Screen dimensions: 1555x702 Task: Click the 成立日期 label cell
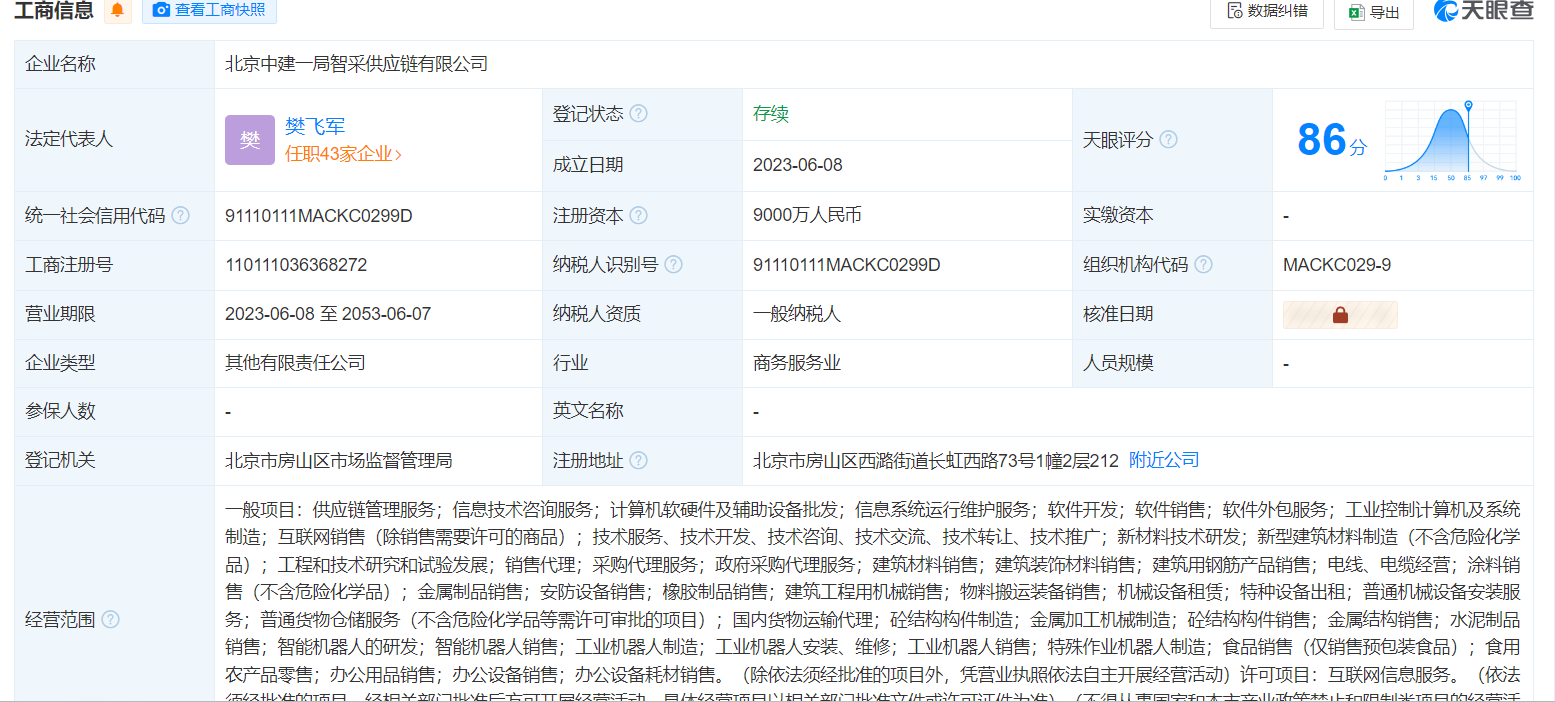(x=642, y=165)
